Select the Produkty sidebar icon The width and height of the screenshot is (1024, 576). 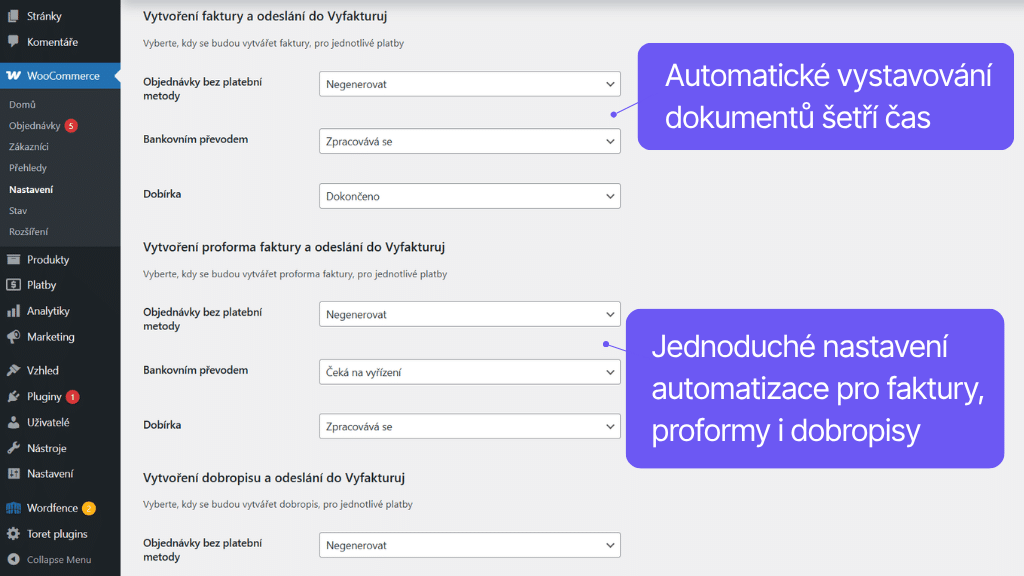click(x=12, y=259)
